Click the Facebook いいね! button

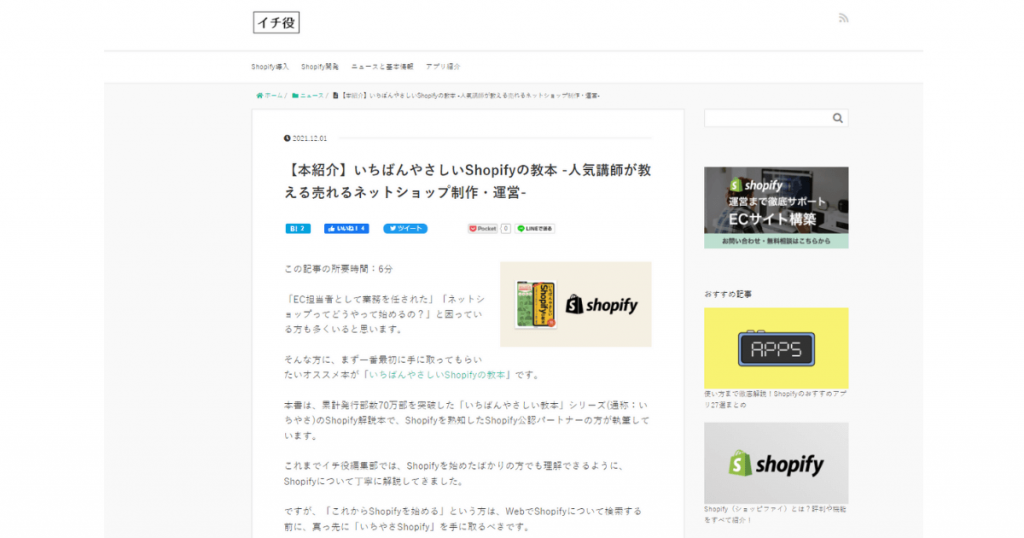[x=347, y=229]
